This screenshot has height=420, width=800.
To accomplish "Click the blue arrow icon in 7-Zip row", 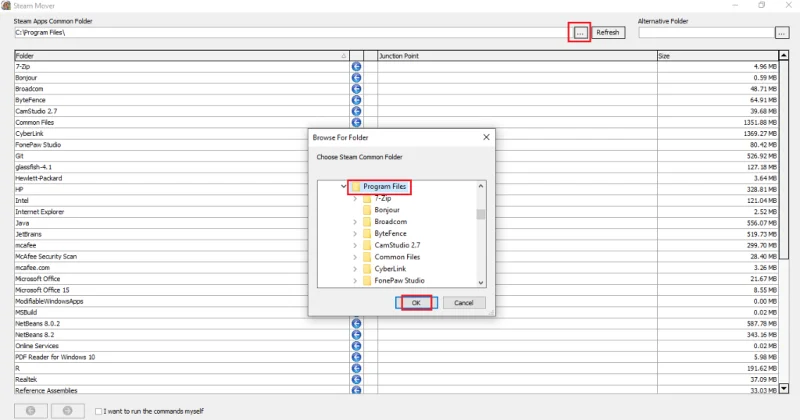I will point(356,66).
